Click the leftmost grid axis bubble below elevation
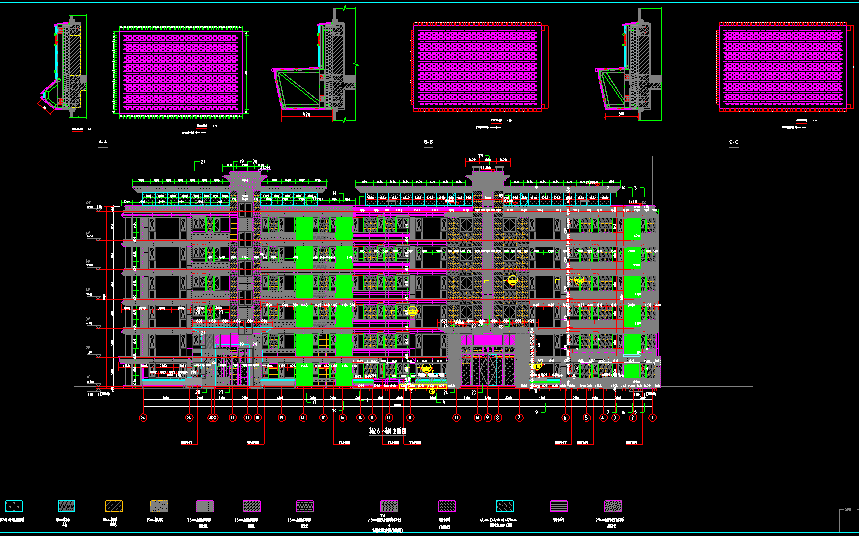The image size is (859, 536). pyautogui.click(x=144, y=418)
